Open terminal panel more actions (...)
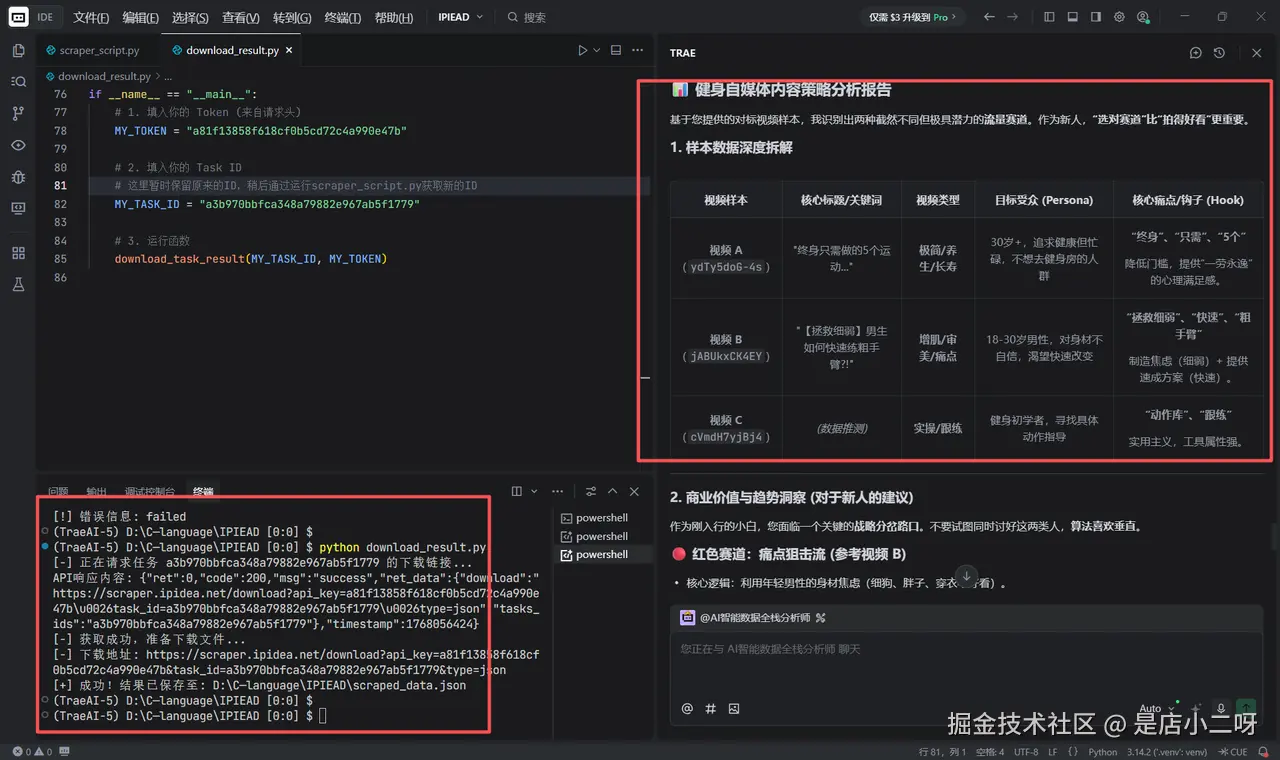The height and width of the screenshot is (760, 1280). point(557,491)
